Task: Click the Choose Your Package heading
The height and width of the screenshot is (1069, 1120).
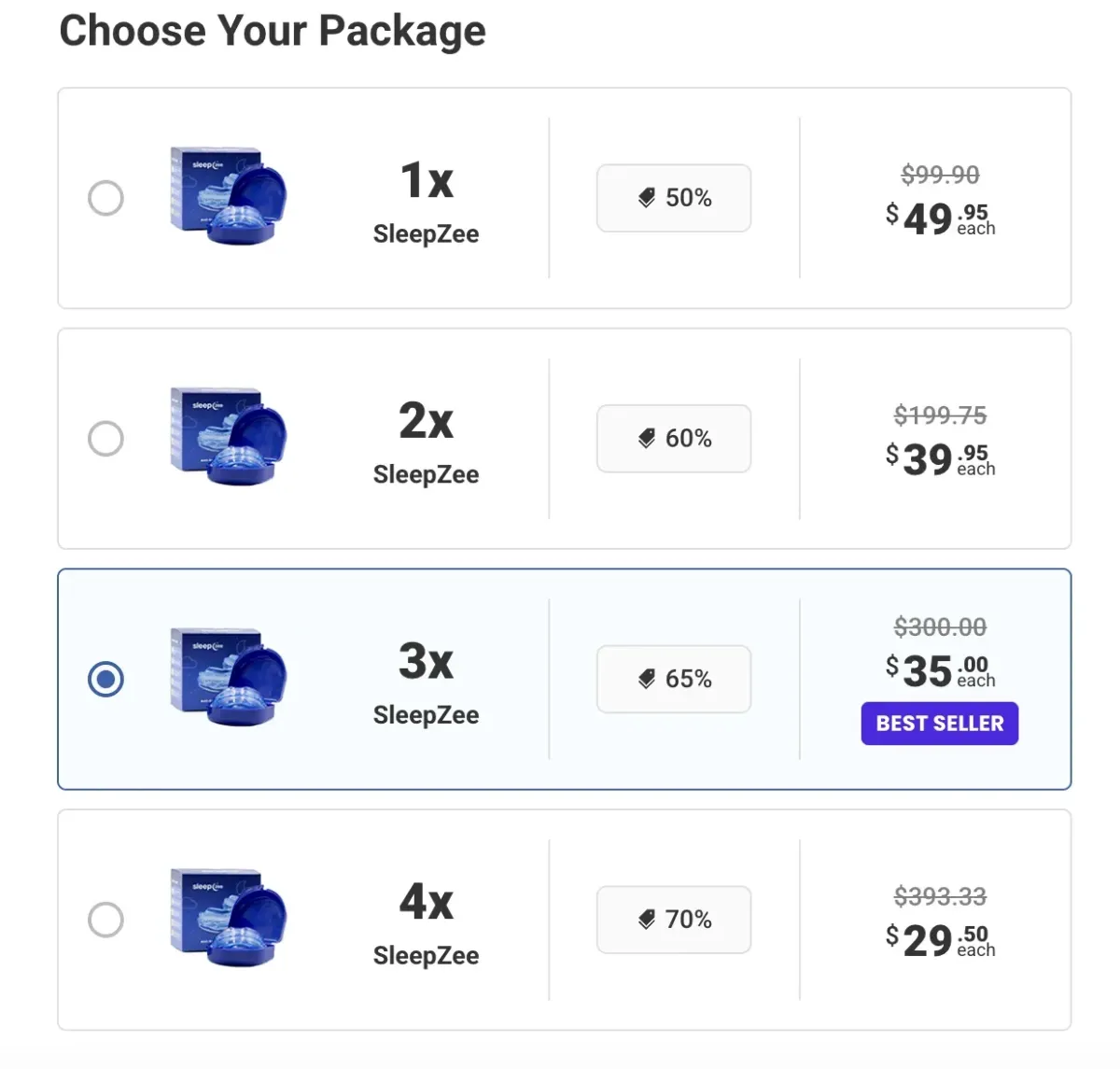Action: (273, 31)
